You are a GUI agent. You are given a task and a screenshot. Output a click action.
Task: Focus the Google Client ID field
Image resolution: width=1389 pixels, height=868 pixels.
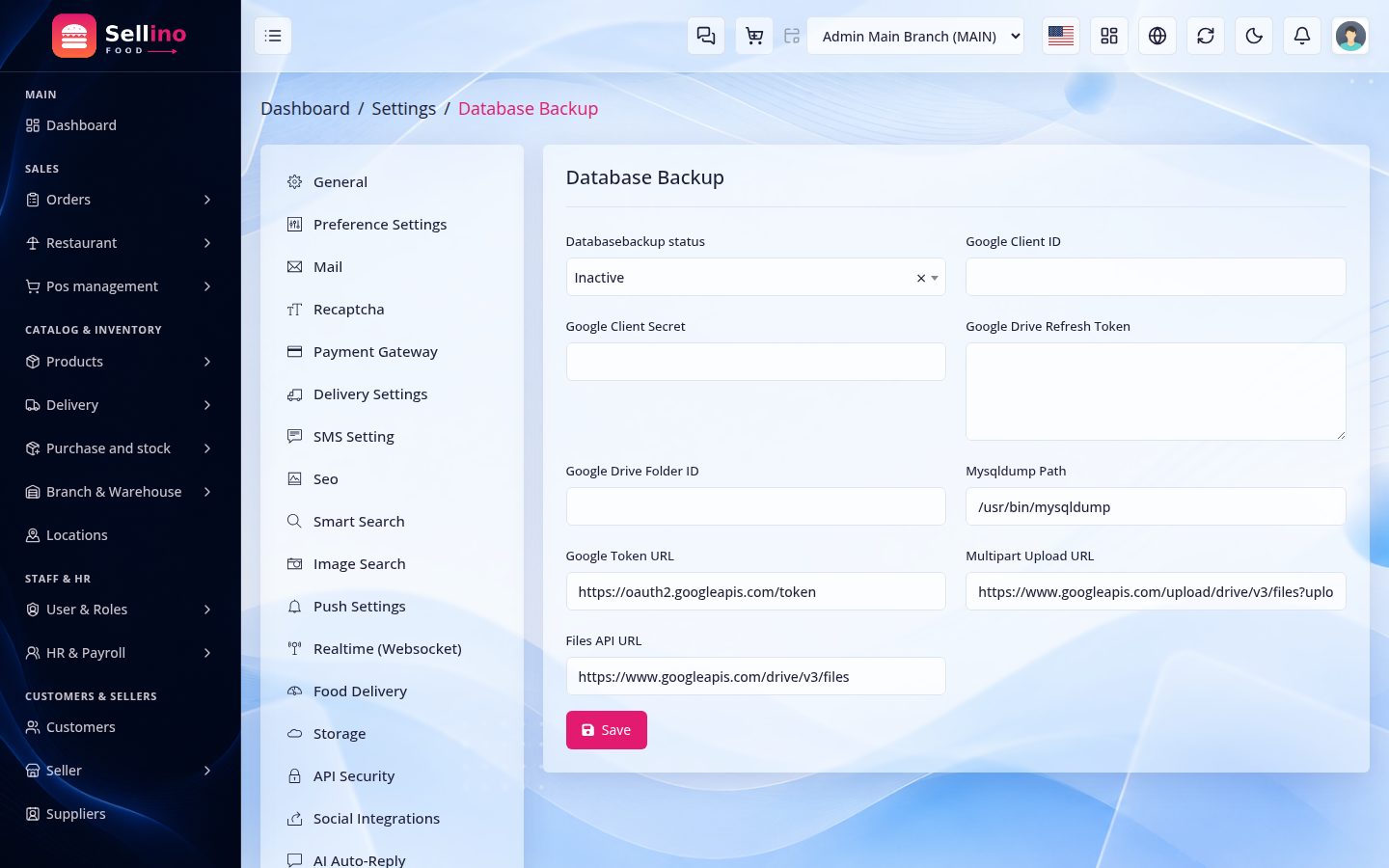pos(1156,277)
